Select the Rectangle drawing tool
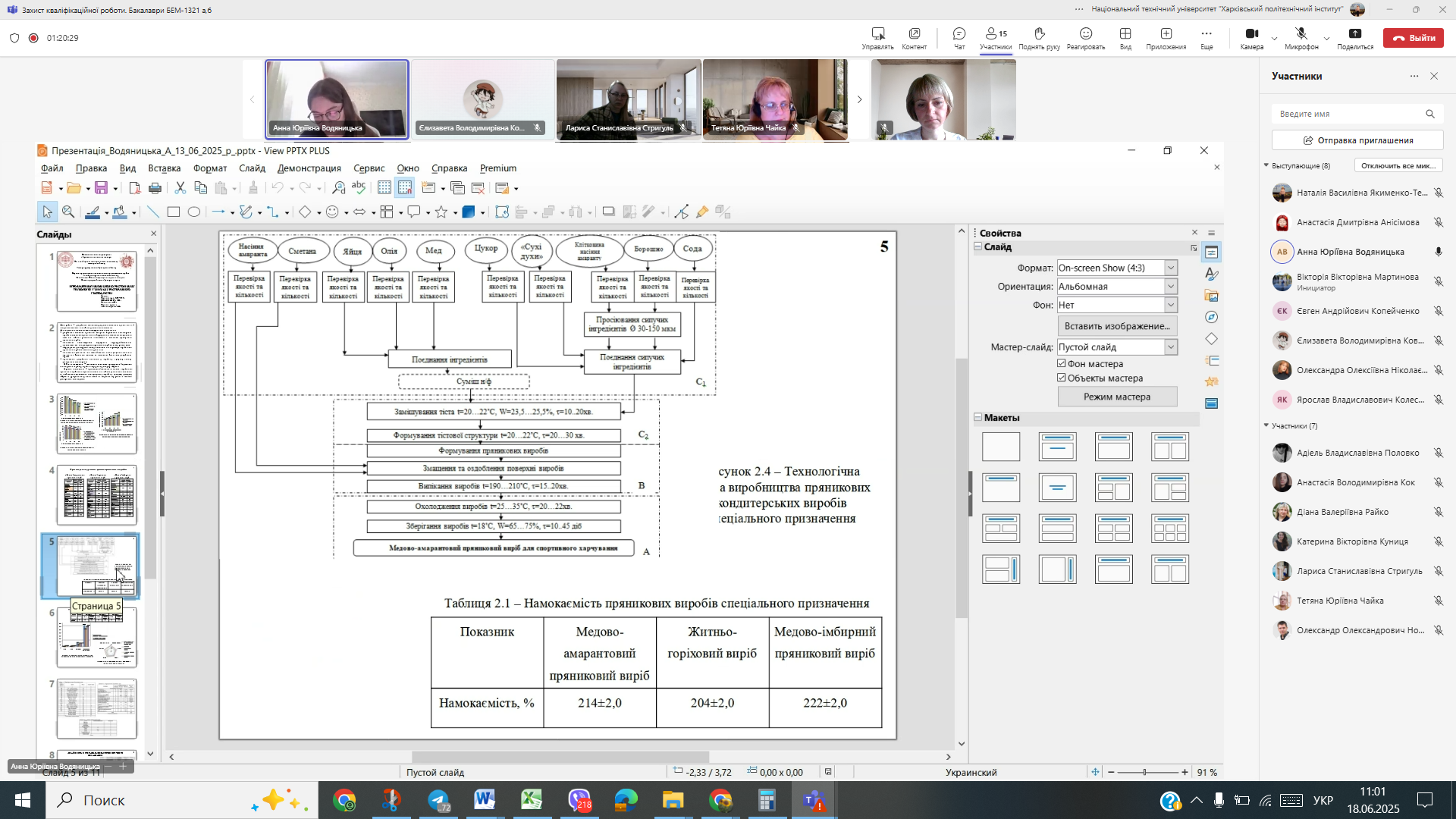The width and height of the screenshot is (1456, 819). tap(173, 212)
